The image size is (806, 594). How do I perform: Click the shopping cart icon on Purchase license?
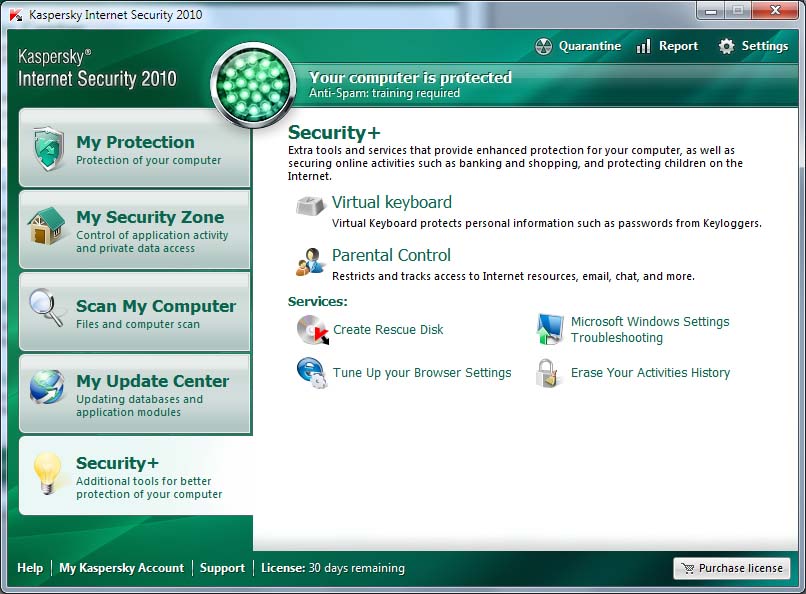pyautogui.click(x=687, y=568)
